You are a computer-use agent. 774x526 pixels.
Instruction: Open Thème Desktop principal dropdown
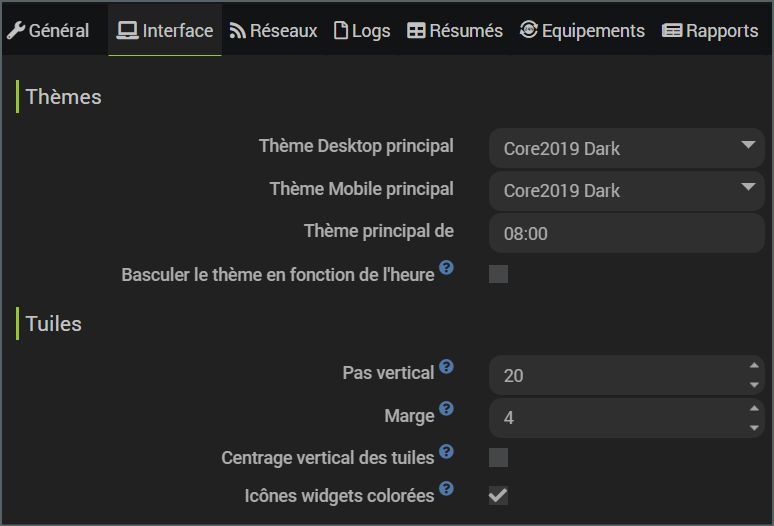[x=626, y=148]
